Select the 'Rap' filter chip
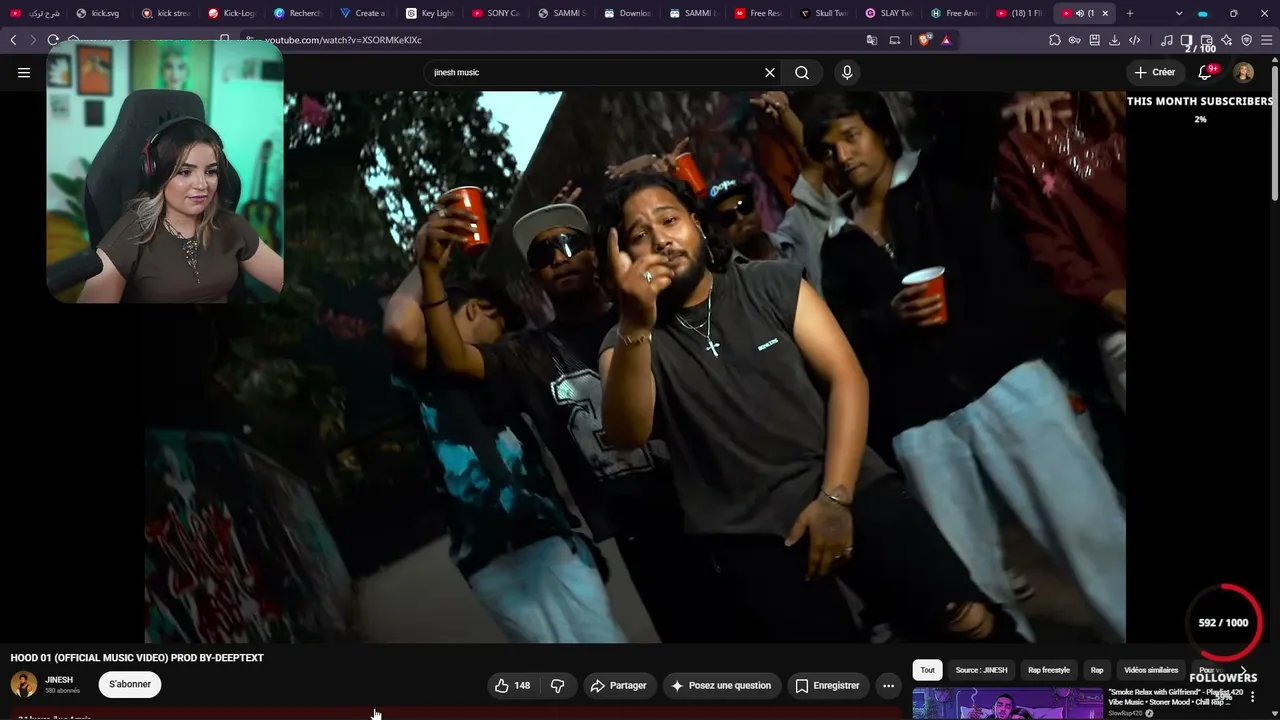The image size is (1280, 720). click(x=1097, y=670)
